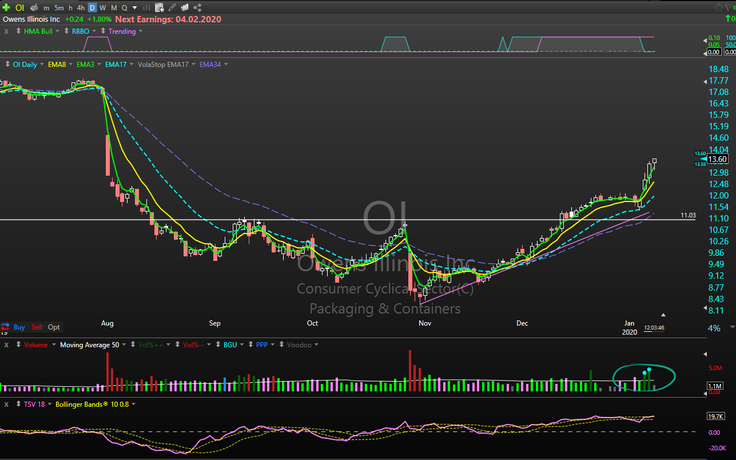
Task: Click the yellow OI ticker symbol
Action: tap(20, 8)
